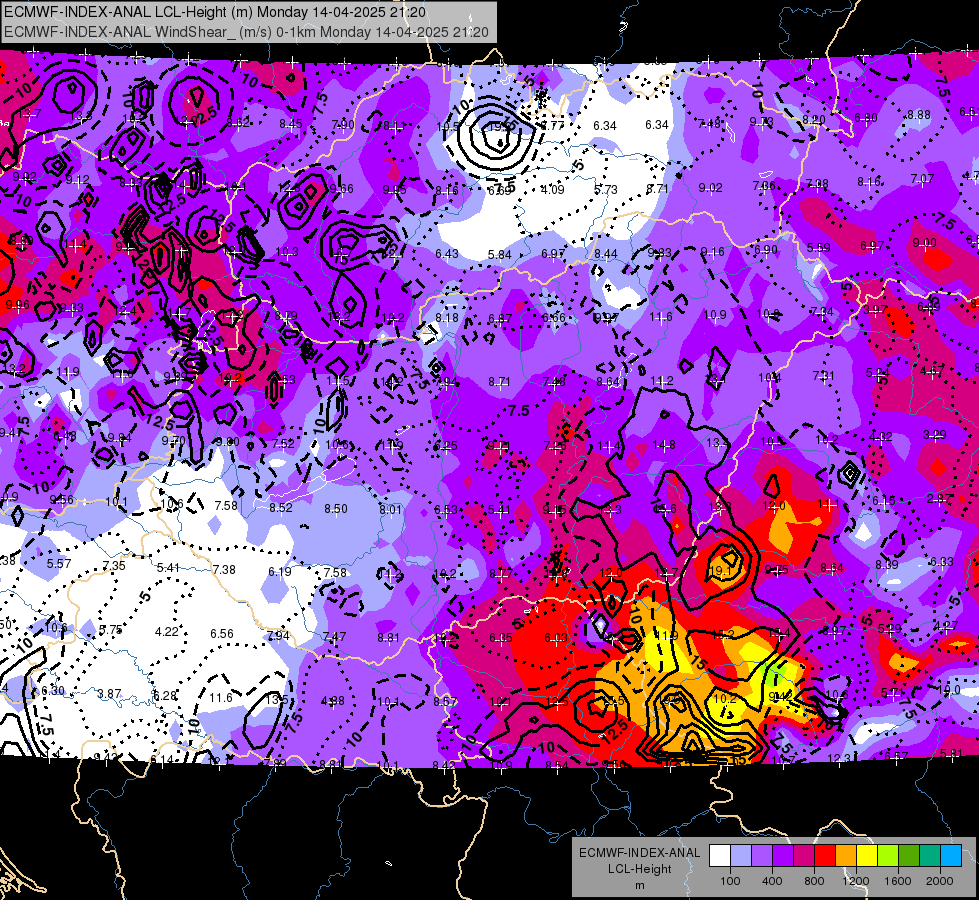Click the wind shear value 3.29
This screenshot has height=900, width=979.
tap(935, 435)
